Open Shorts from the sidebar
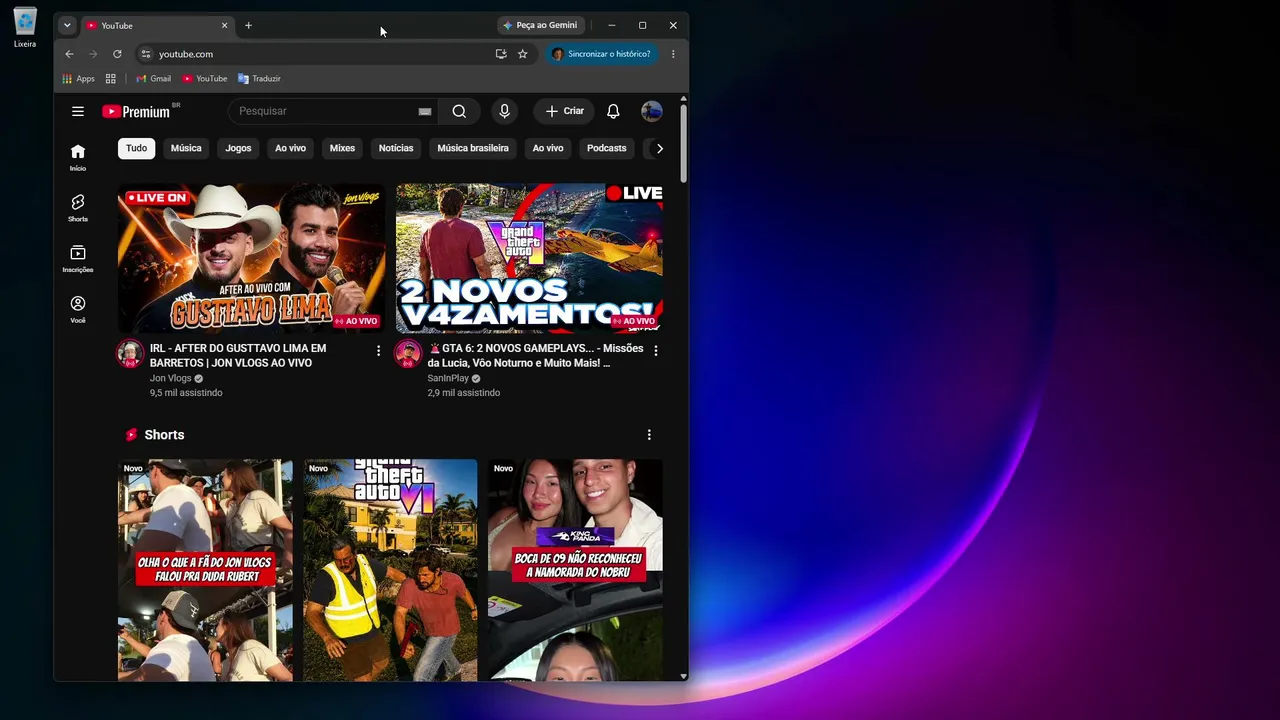 pos(78,208)
